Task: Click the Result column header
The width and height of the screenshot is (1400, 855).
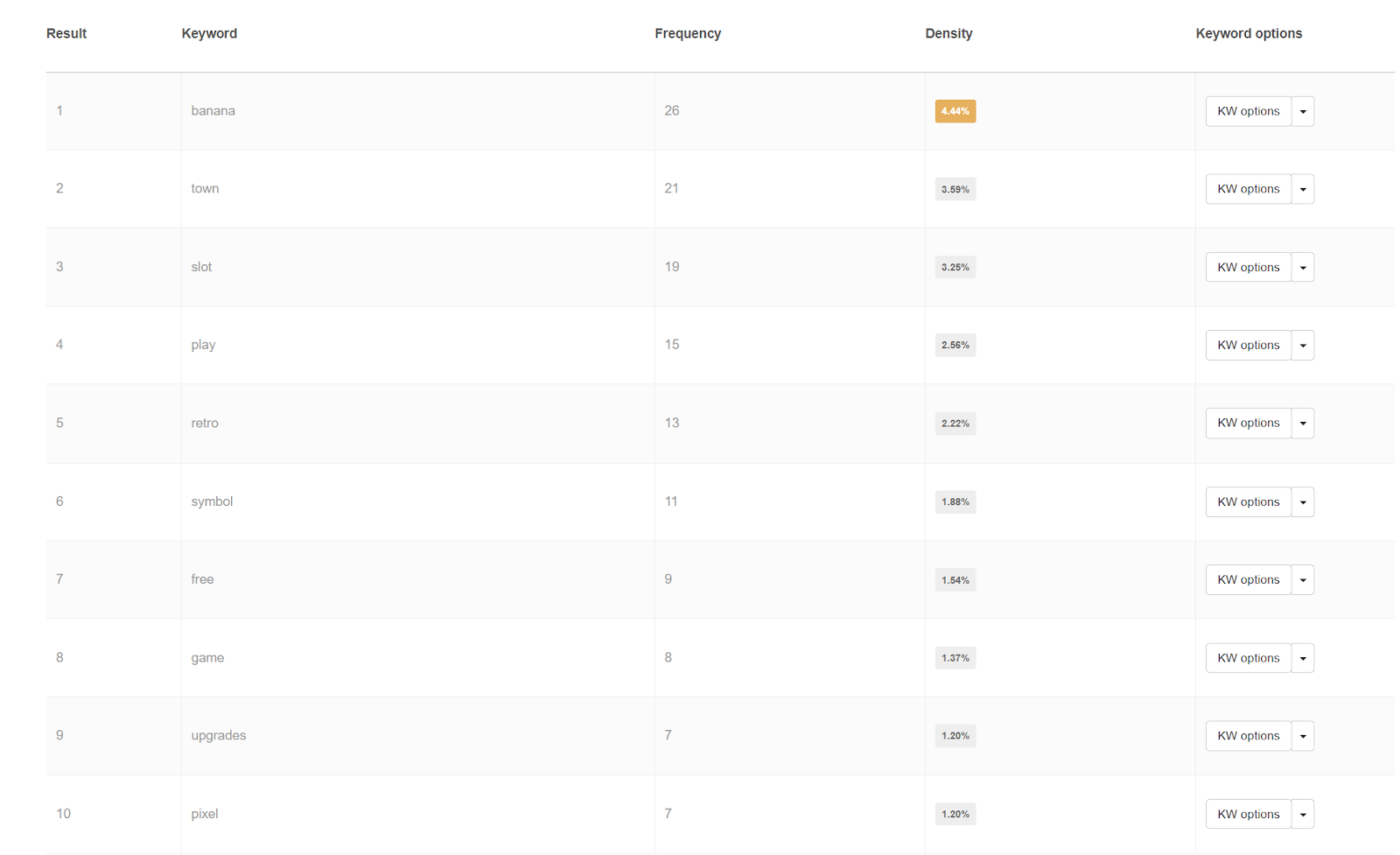Action: [x=66, y=33]
